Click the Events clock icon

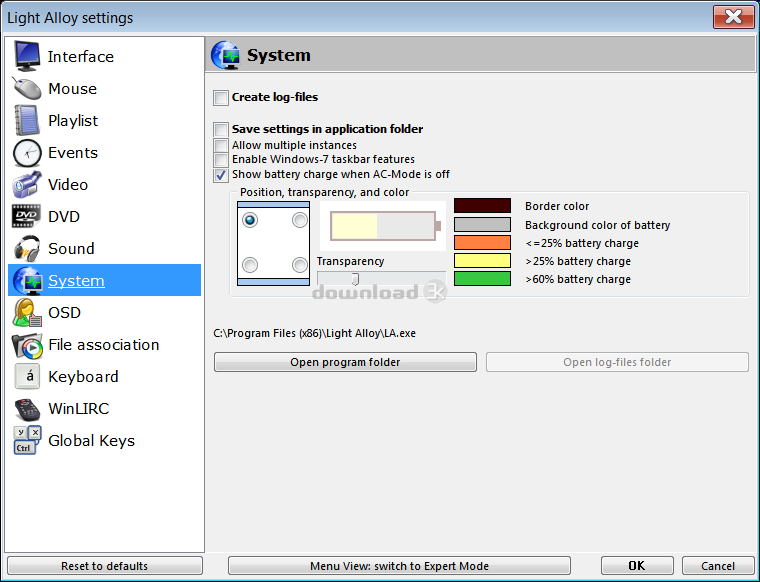click(x=27, y=153)
